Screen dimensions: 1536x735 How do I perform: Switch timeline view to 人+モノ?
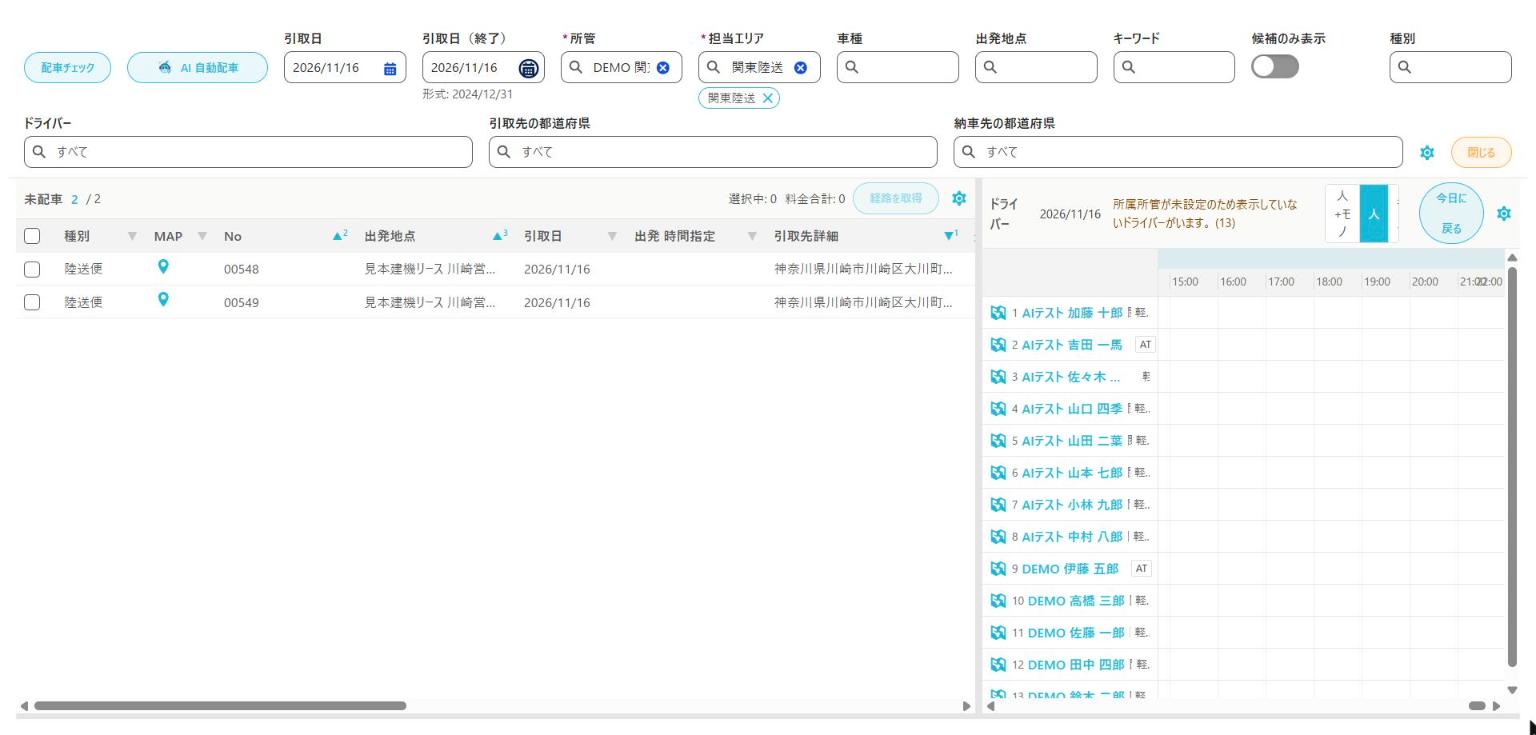[1342, 213]
